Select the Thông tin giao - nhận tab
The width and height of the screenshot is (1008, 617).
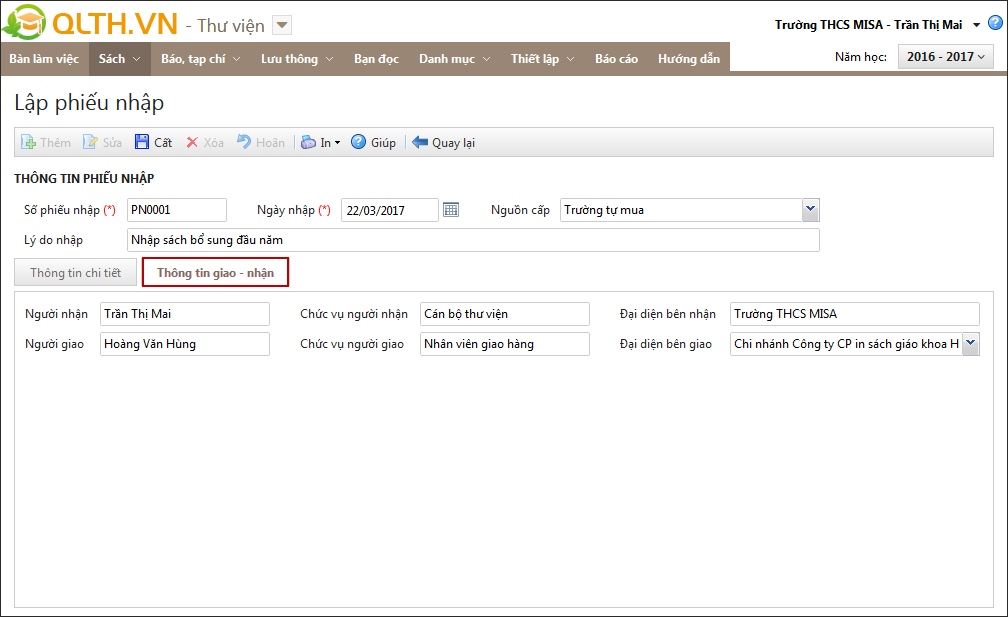pyautogui.click(x=215, y=272)
